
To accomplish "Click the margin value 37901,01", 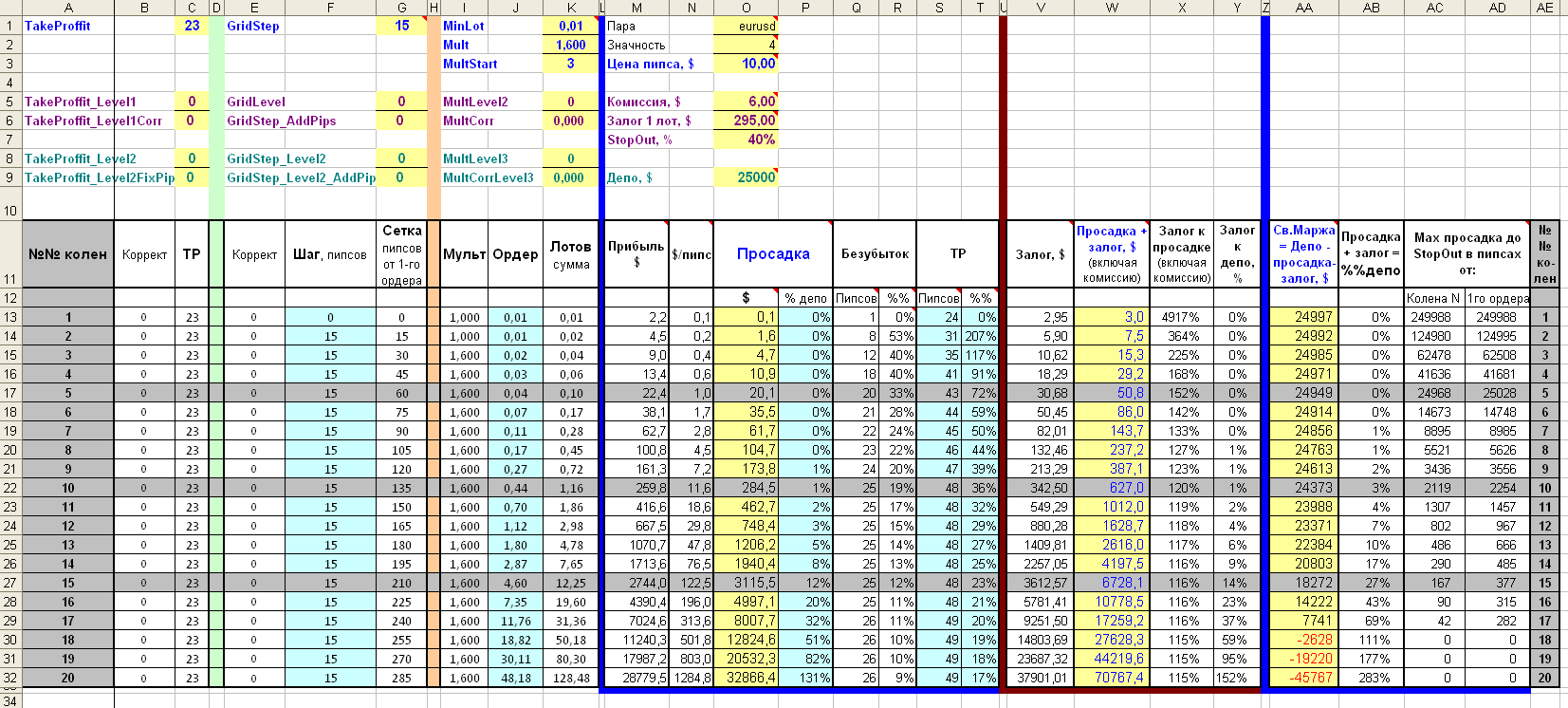I will click(x=1040, y=678).
